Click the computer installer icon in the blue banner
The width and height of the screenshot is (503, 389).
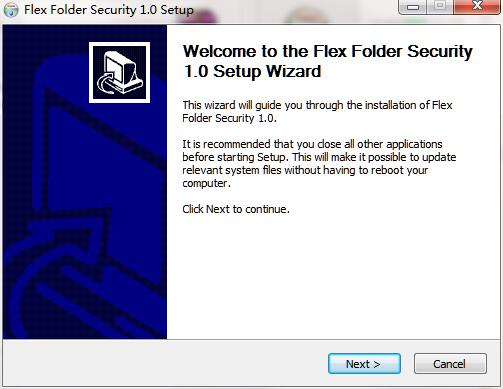point(119,72)
